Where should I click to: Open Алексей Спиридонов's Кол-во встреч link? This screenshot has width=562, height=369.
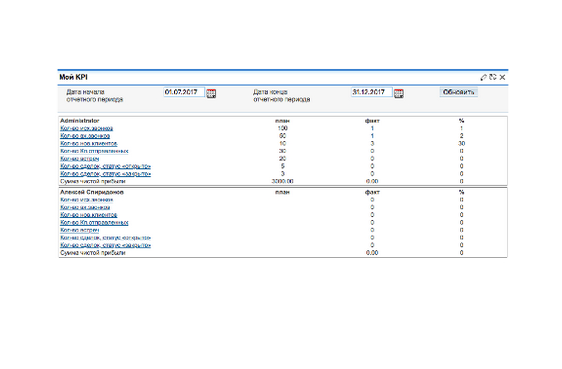80,230
